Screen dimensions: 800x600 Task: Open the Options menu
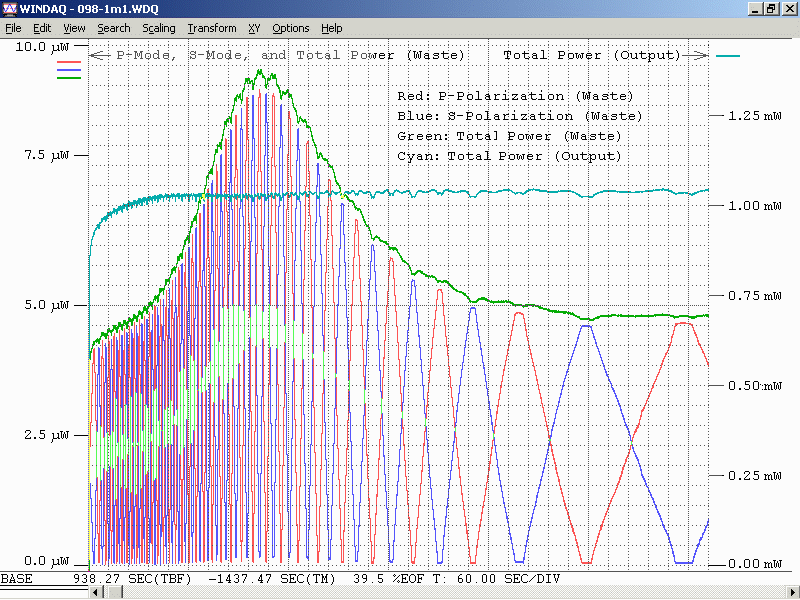pos(291,28)
